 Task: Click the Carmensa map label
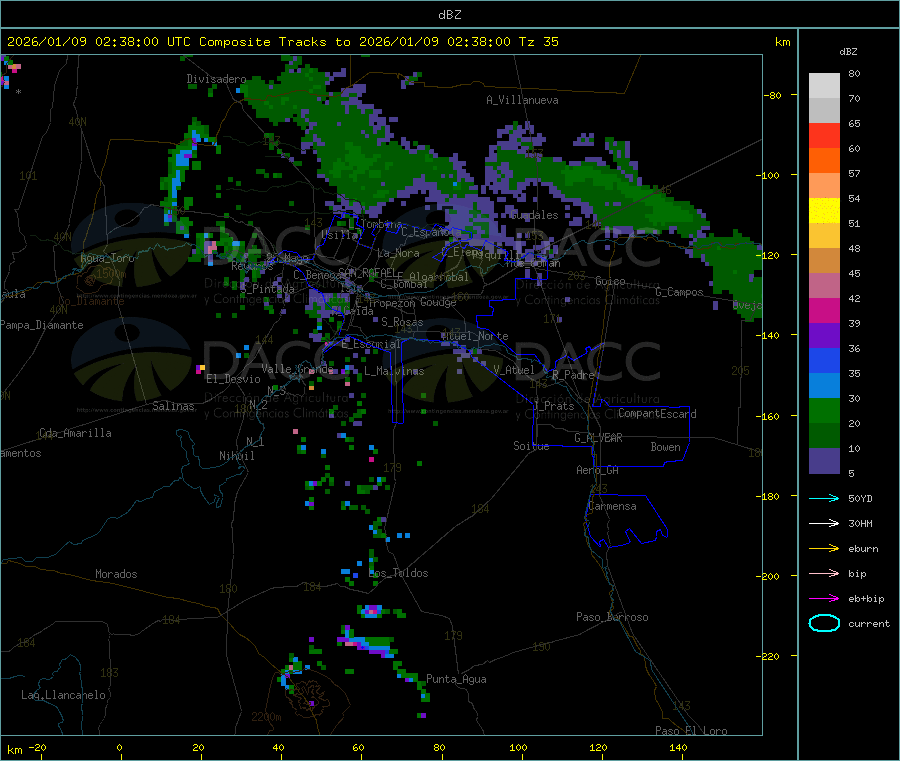(x=612, y=506)
